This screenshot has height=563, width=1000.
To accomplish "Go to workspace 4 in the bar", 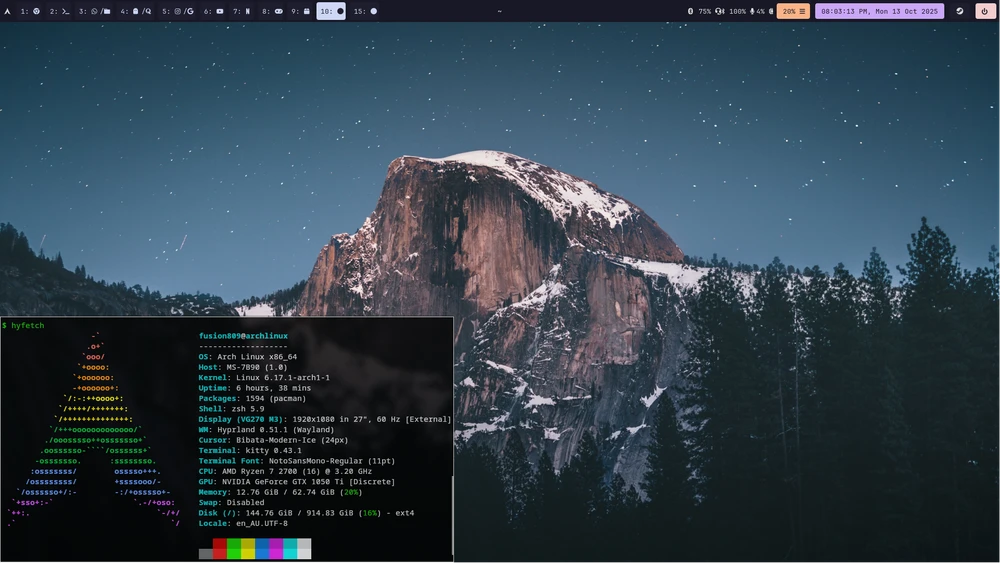I will [136, 11].
